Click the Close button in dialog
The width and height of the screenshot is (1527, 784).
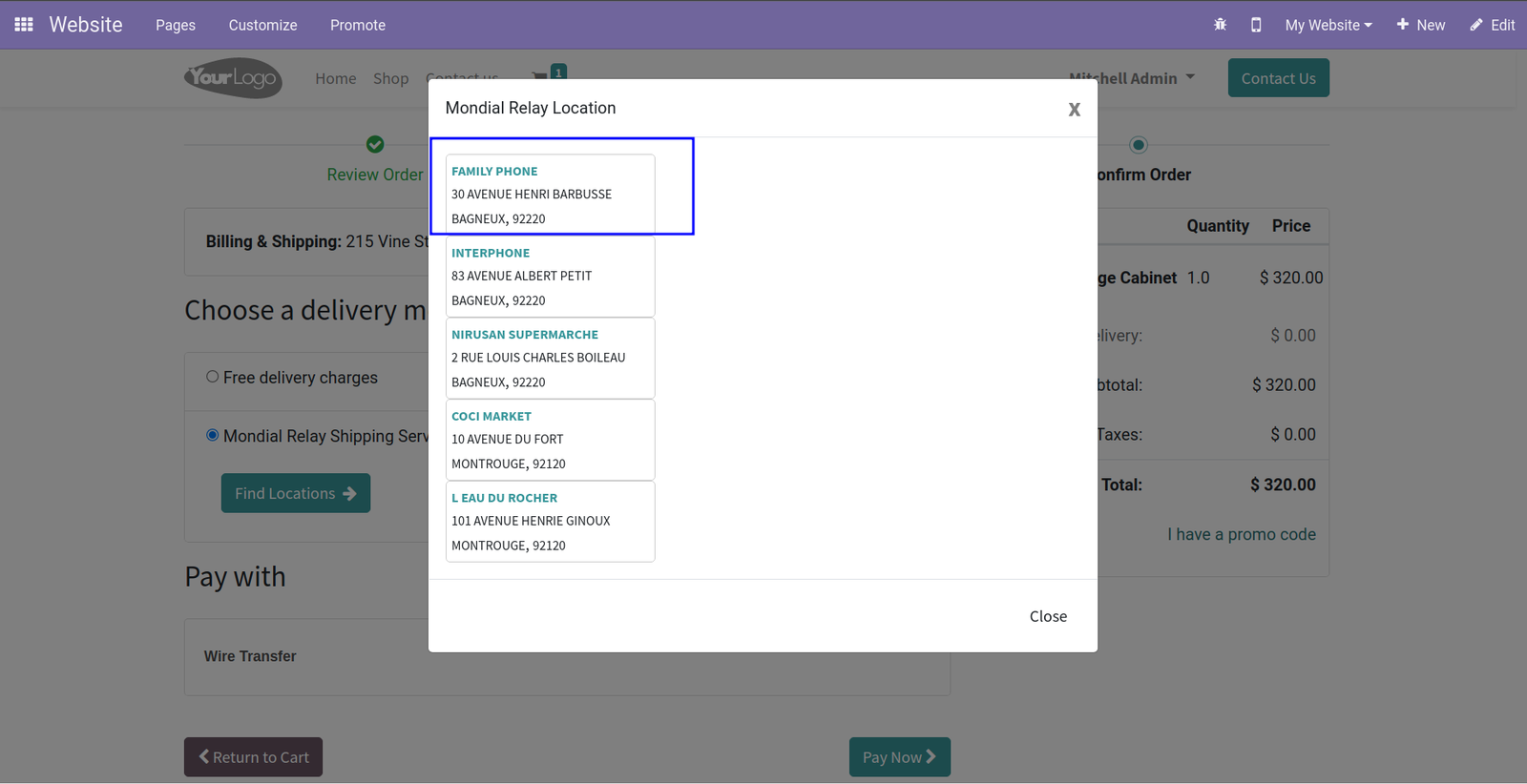[1048, 616]
